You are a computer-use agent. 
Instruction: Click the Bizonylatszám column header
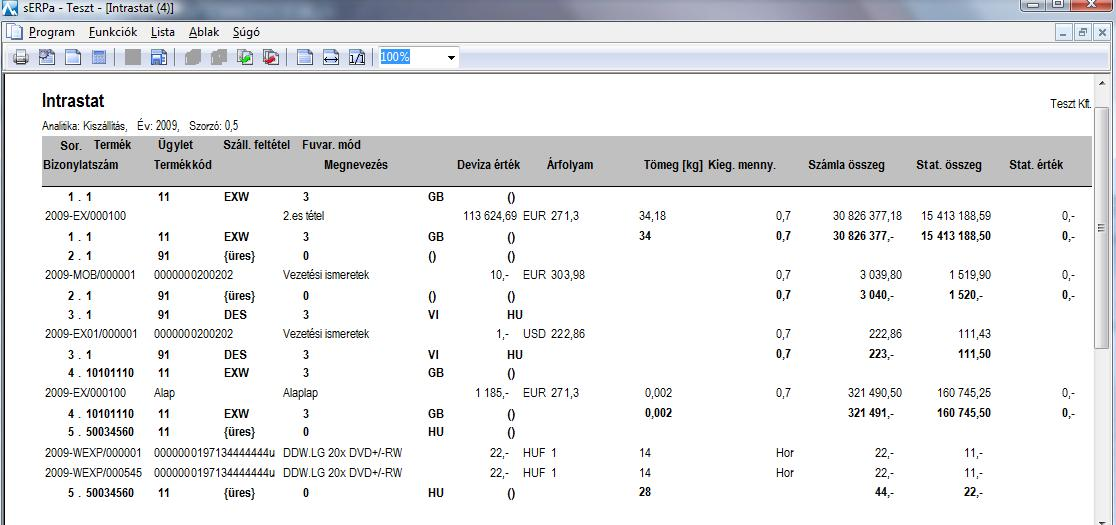point(80,165)
